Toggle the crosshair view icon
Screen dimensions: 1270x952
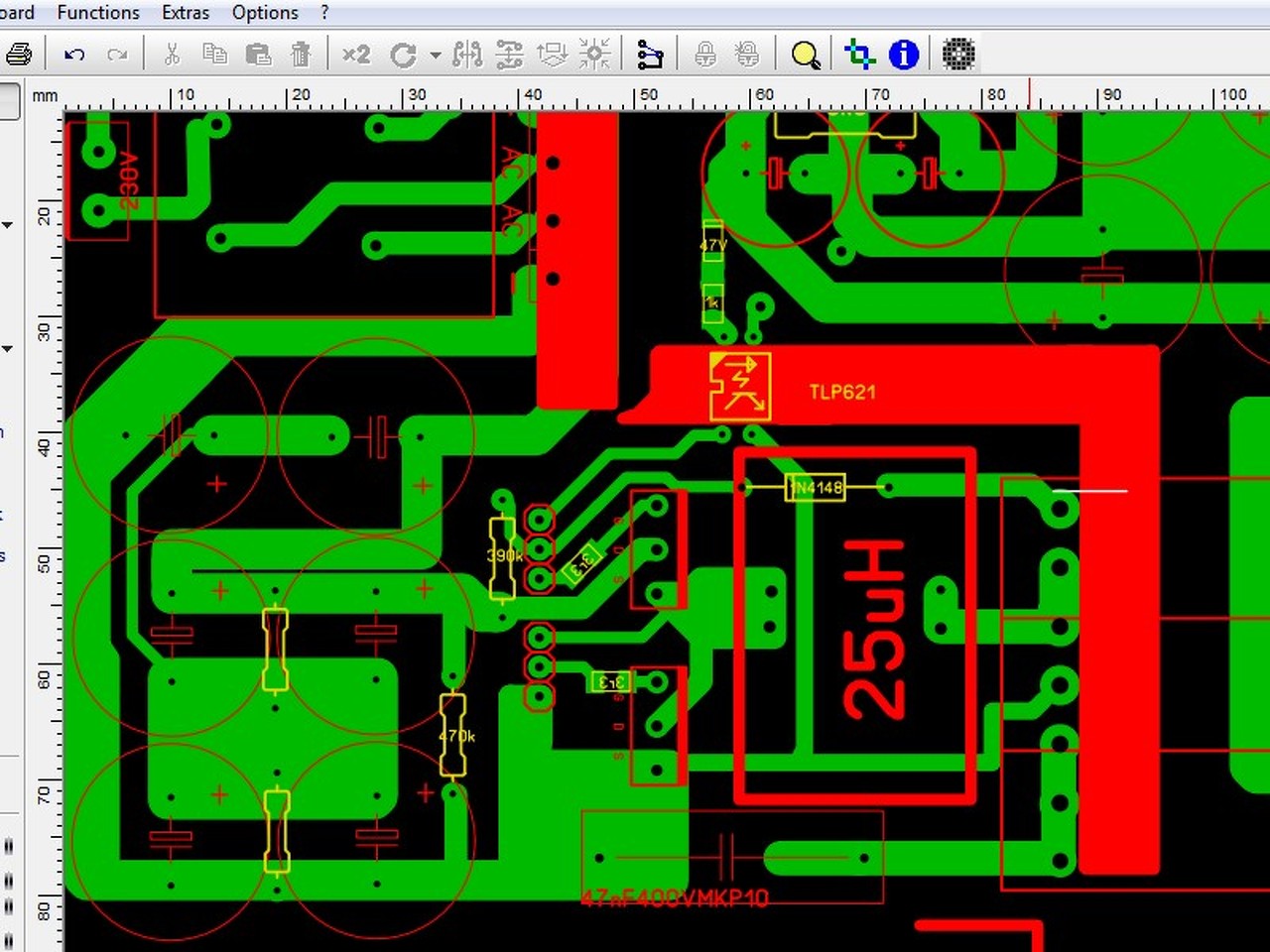point(859,55)
